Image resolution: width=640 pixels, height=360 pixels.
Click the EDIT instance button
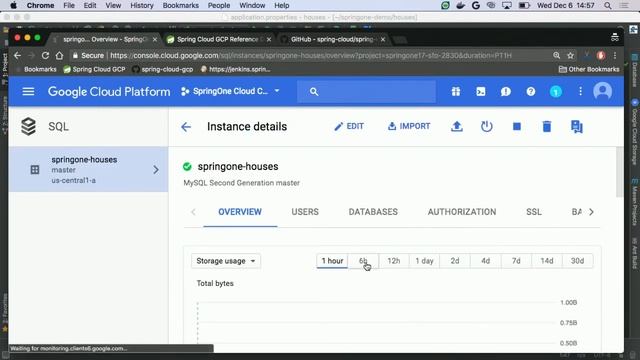[x=349, y=127]
